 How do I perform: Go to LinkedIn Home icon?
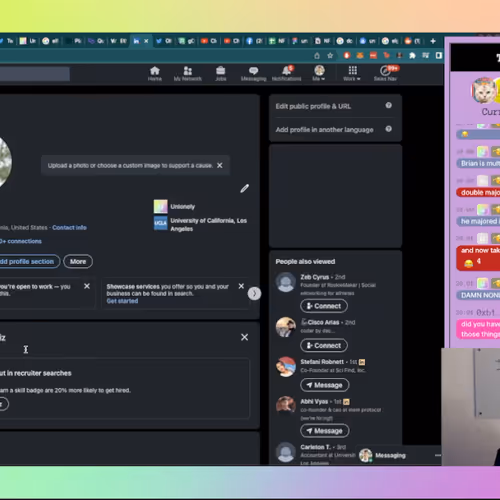[155, 71]
